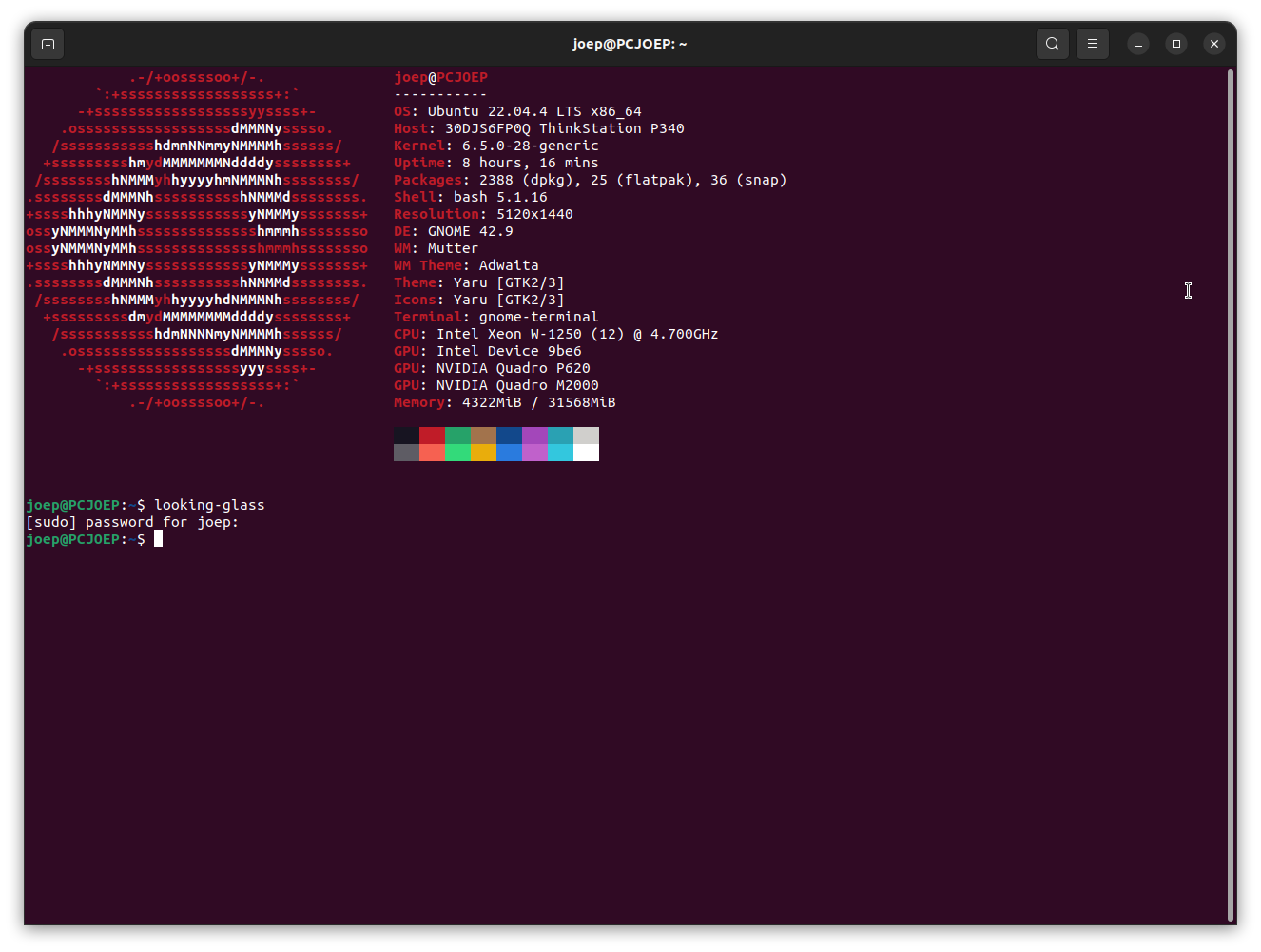This screenshot has height=952, width=1261.
Task: Open the terminal search tool
Action: coord(1052,44)
